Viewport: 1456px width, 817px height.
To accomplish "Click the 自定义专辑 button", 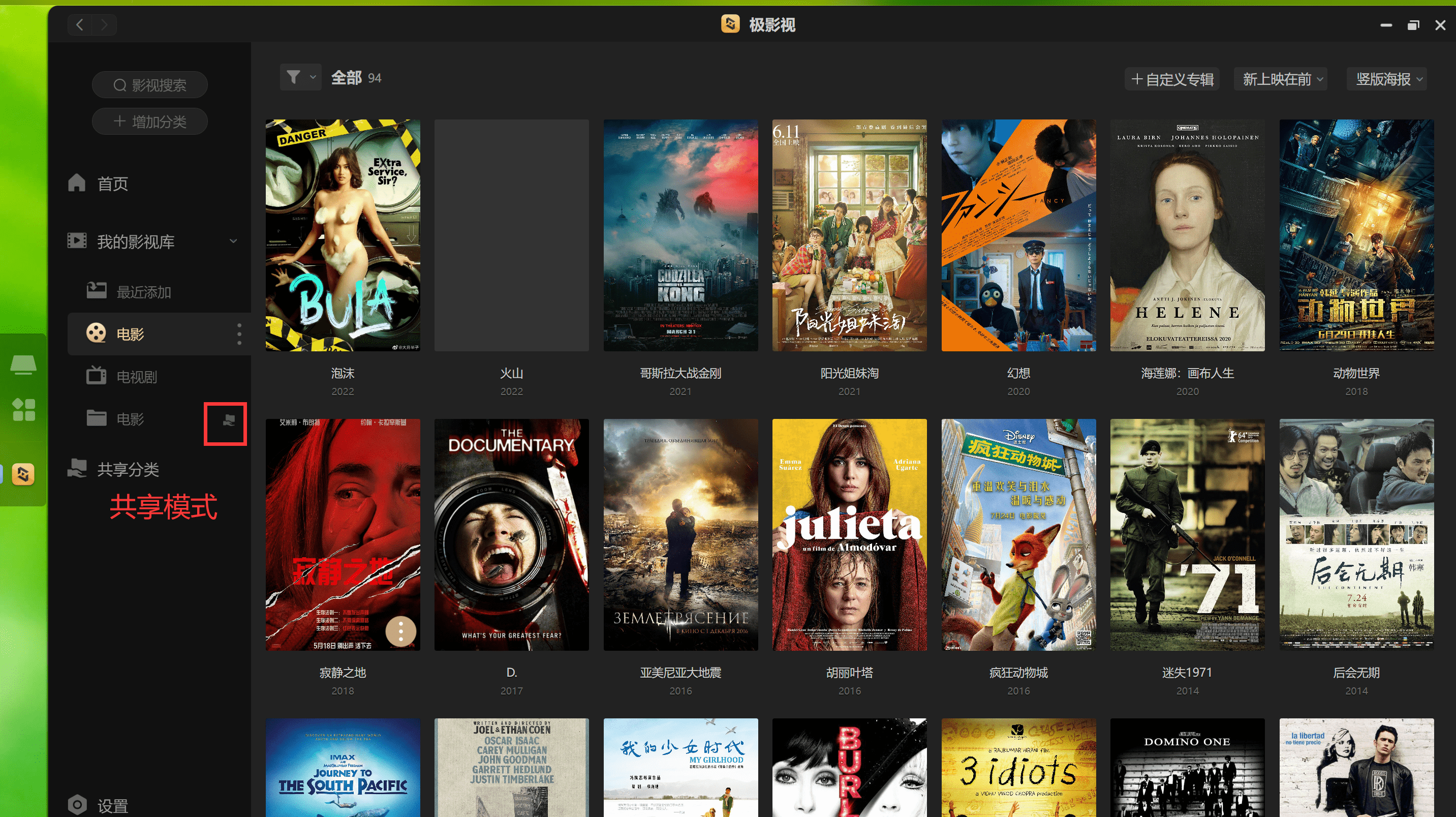I will (1173, 79).
